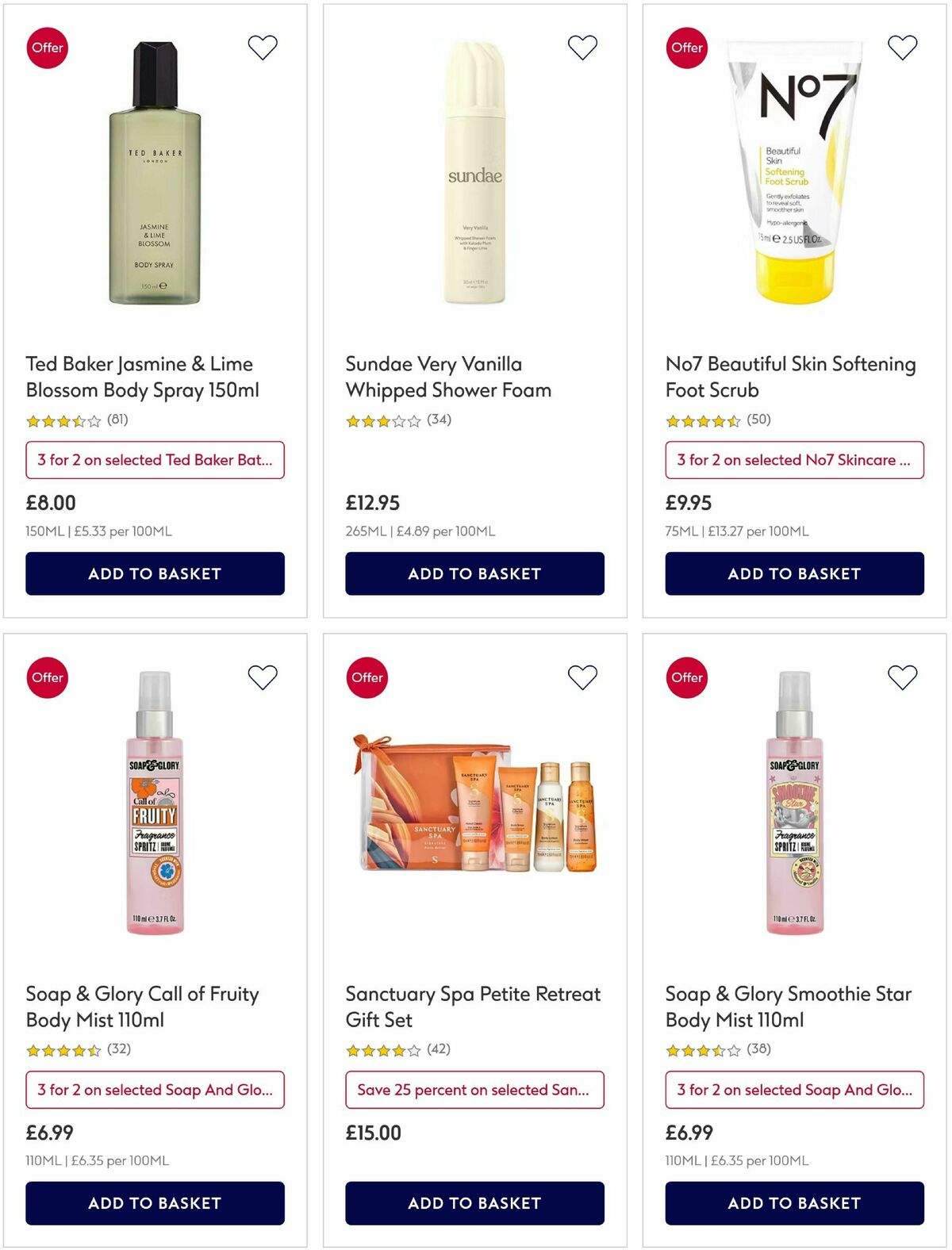Click the Sanctuary Spa gift set product image

click(474, 817)
